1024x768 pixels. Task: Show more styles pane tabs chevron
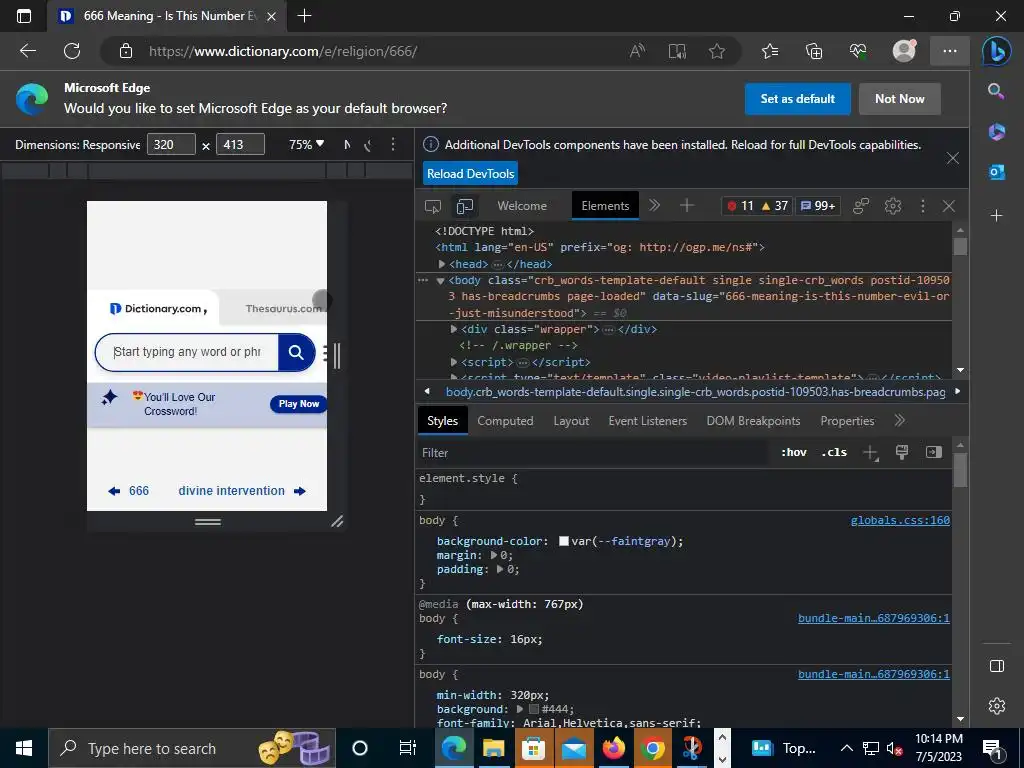900,421
